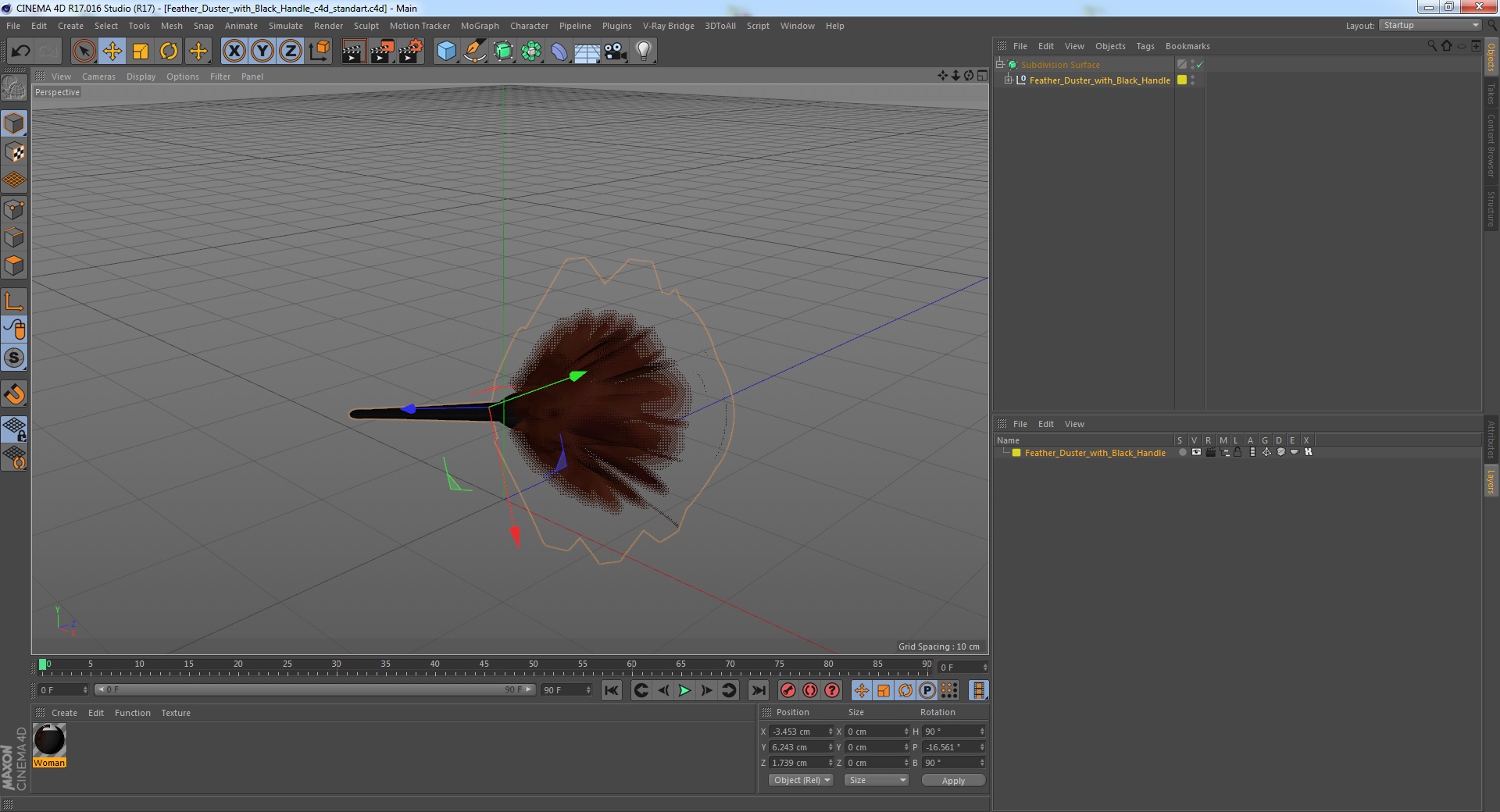
Task: Click Render View clapperboard icon
Action: (x=353, y=52)
